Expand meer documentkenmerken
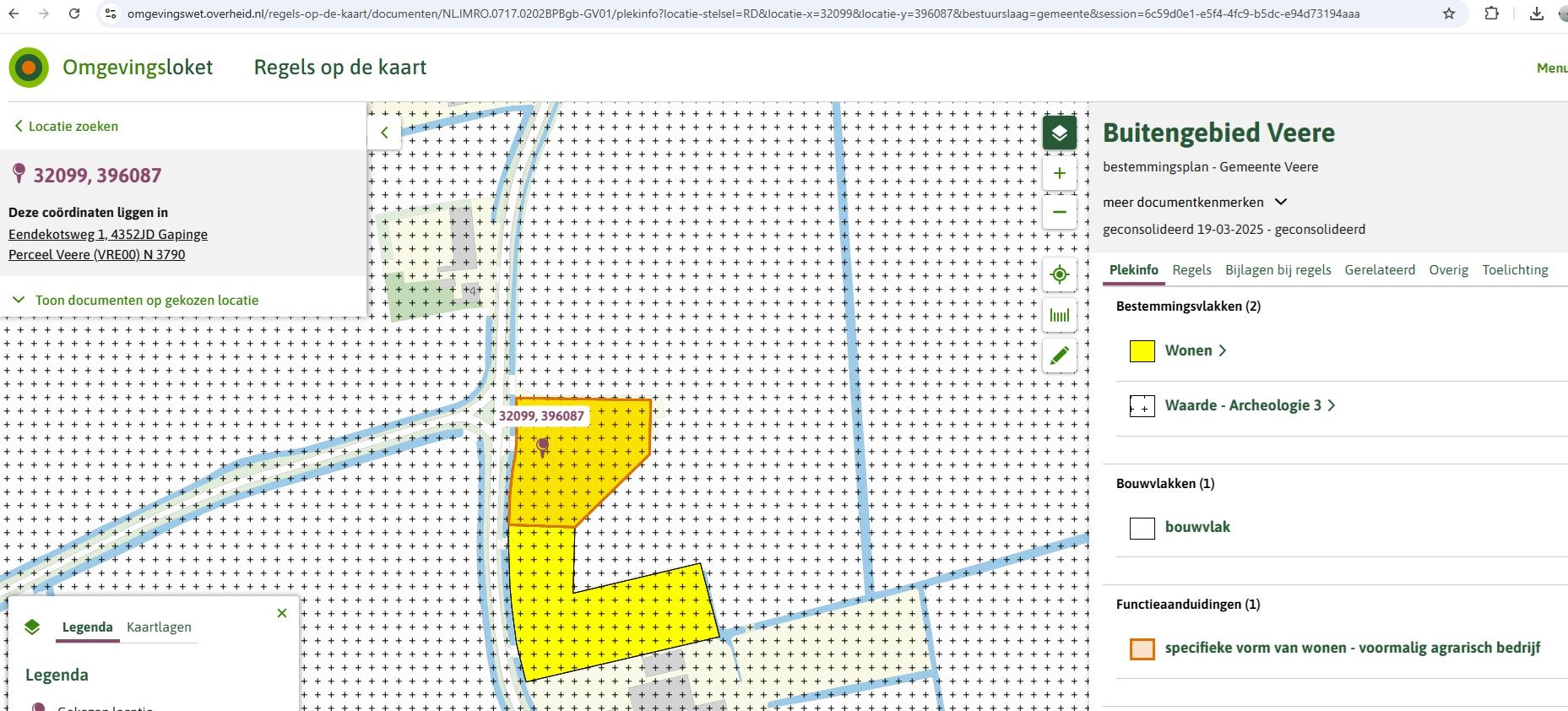 pos(1195,202)
